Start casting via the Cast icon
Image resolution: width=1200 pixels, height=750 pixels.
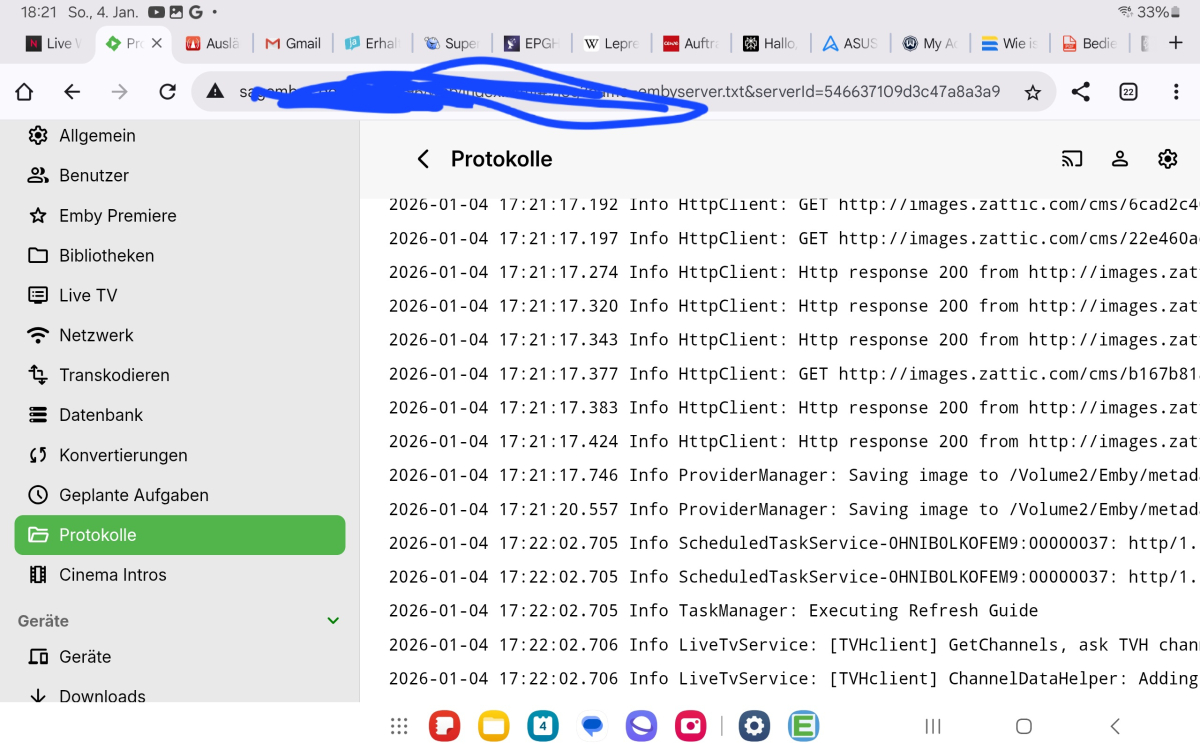1071,158
